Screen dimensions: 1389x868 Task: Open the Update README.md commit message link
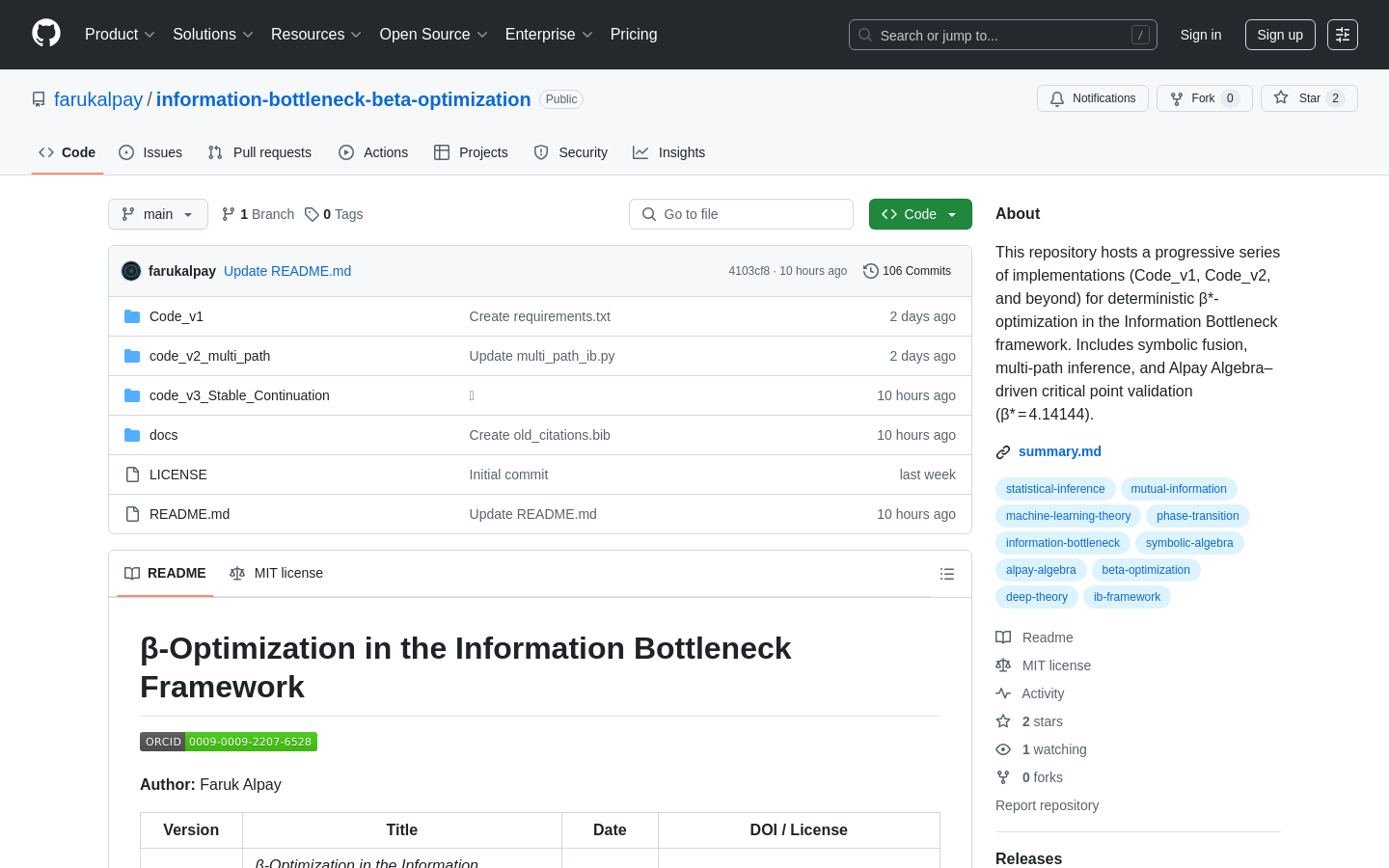[287, 271]
